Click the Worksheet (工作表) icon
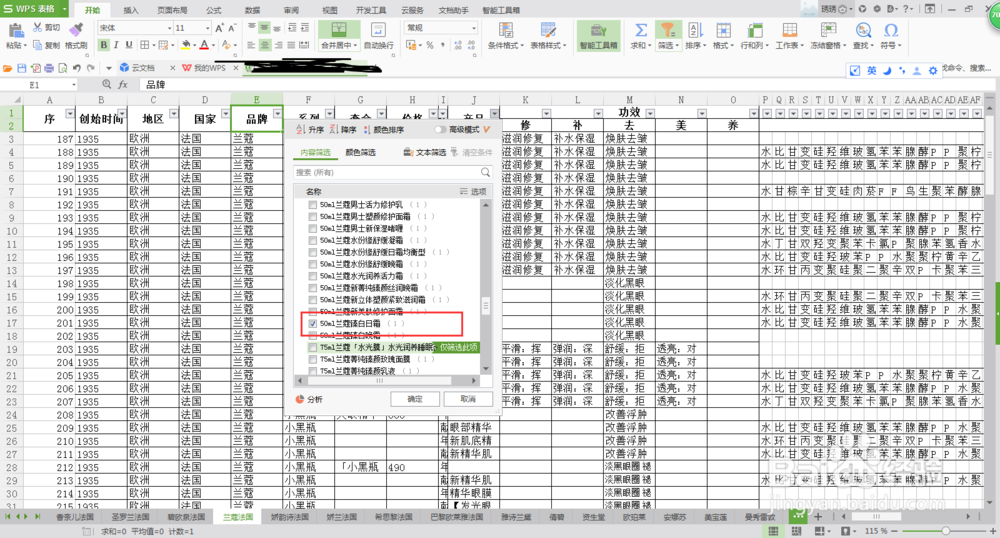 click(790, 30)
